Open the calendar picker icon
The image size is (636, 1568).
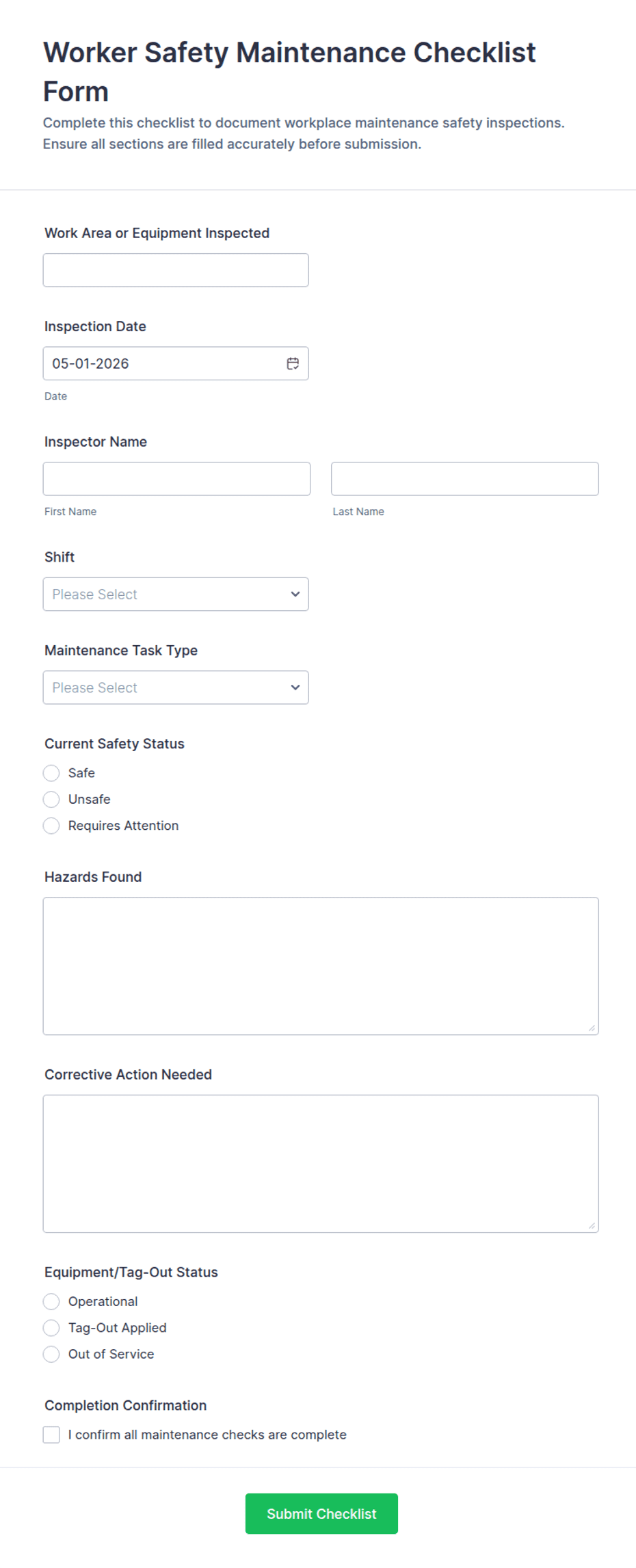[x=293, y=363]
